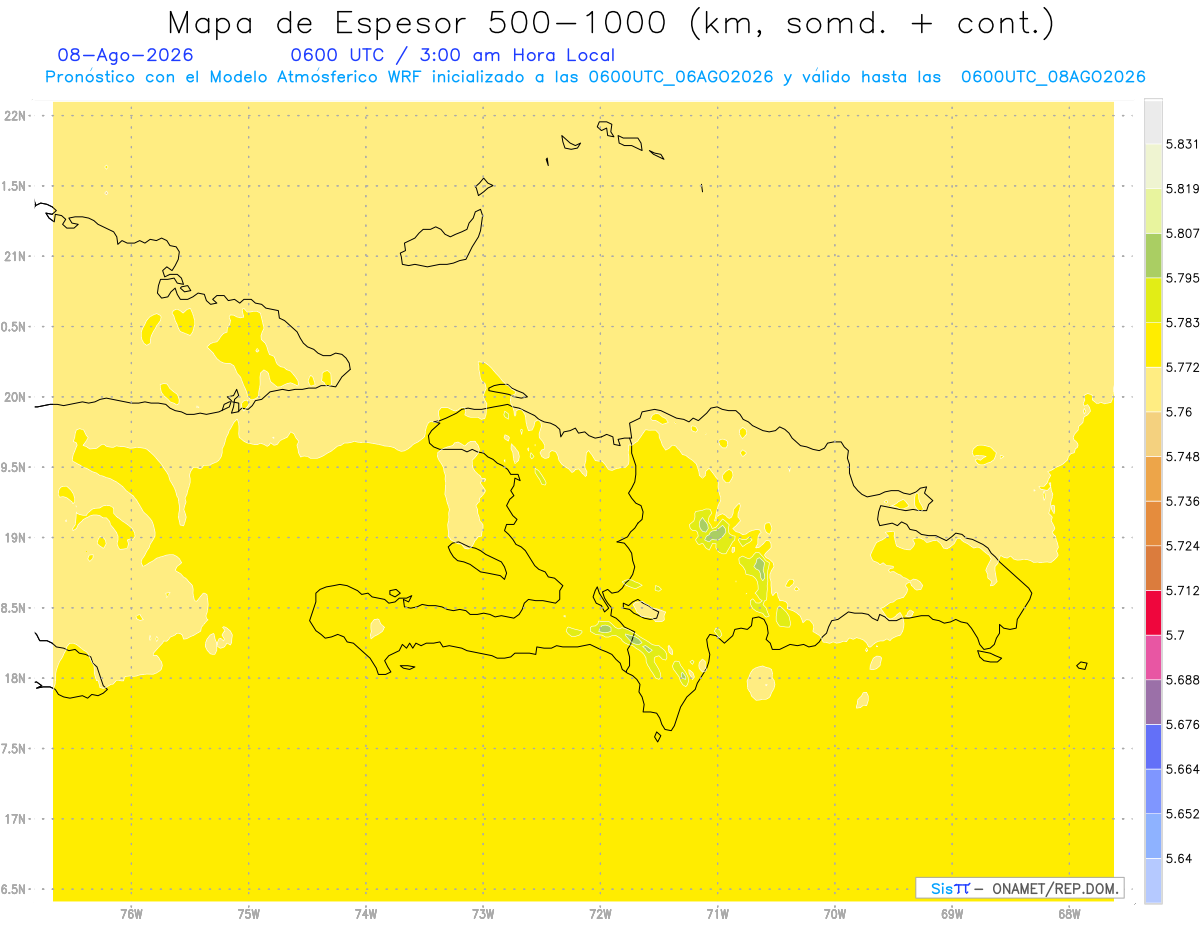Click the colorbar value 5.652

point(1183,814)
